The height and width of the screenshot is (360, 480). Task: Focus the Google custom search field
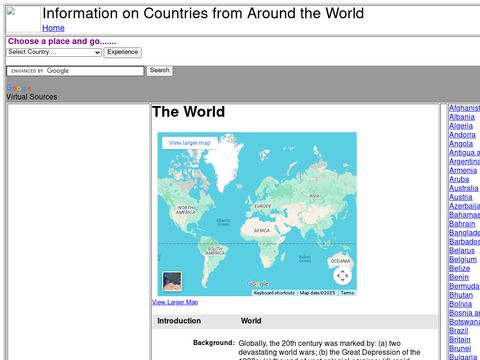pos(75,71)
